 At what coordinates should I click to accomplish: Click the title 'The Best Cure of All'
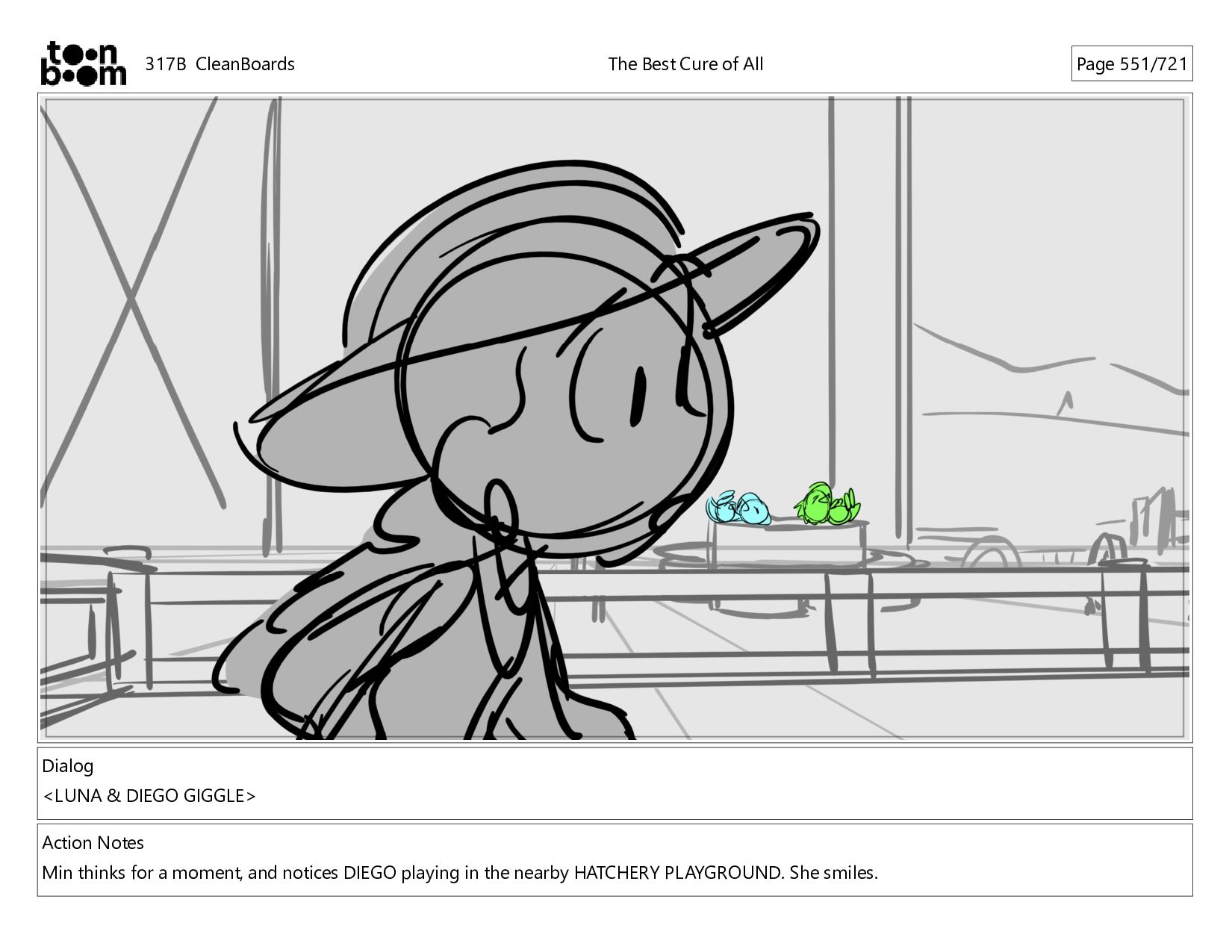click(685, 64)
